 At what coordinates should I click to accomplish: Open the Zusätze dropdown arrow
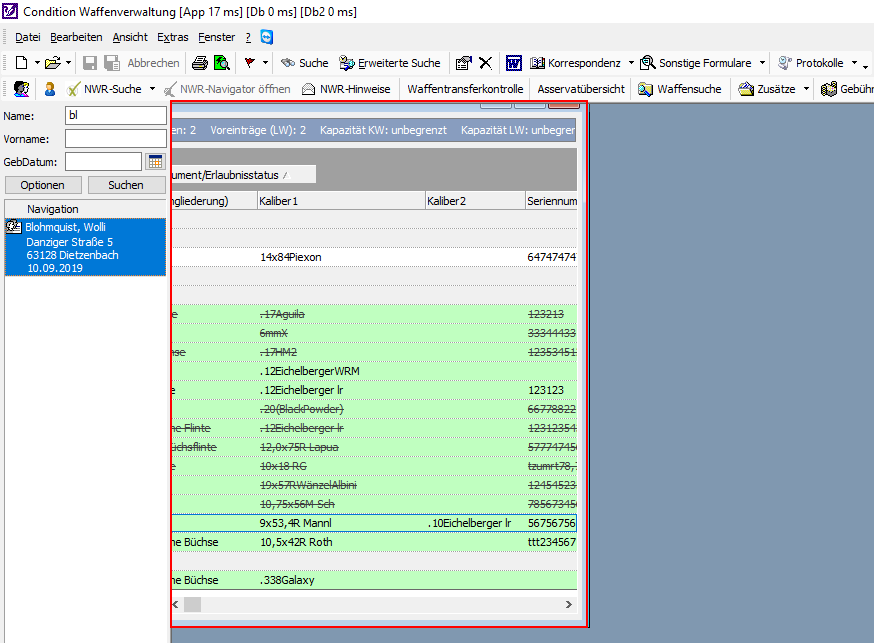click(805, 89)
